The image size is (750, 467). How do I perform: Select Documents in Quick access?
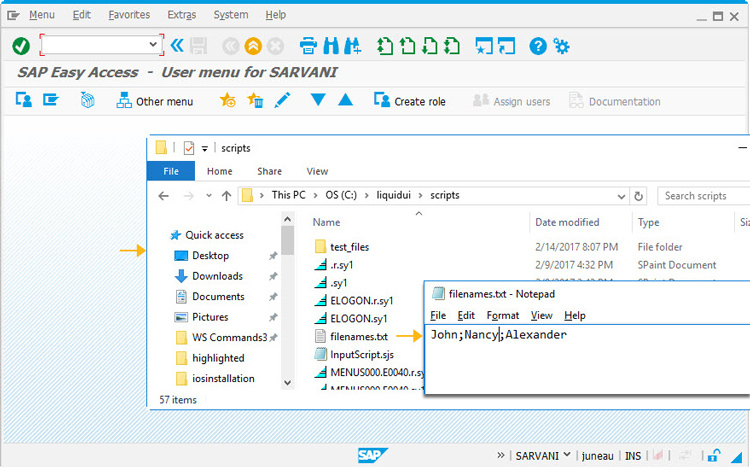(218, 297)
